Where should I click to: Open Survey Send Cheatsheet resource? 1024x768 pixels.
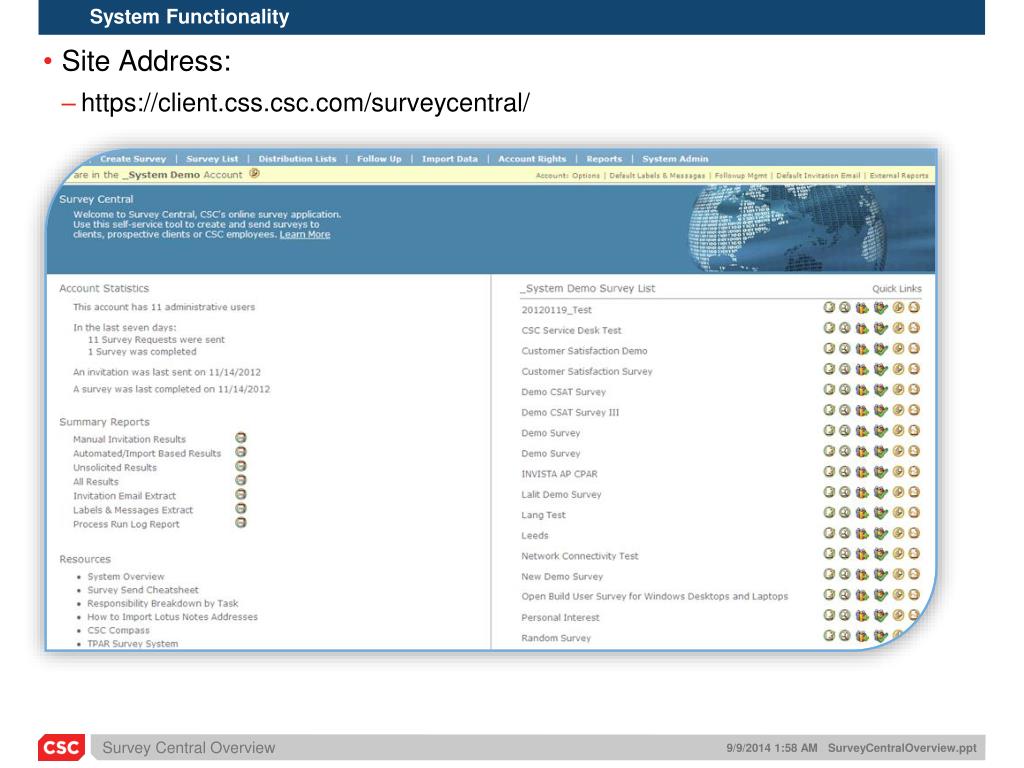143,590
